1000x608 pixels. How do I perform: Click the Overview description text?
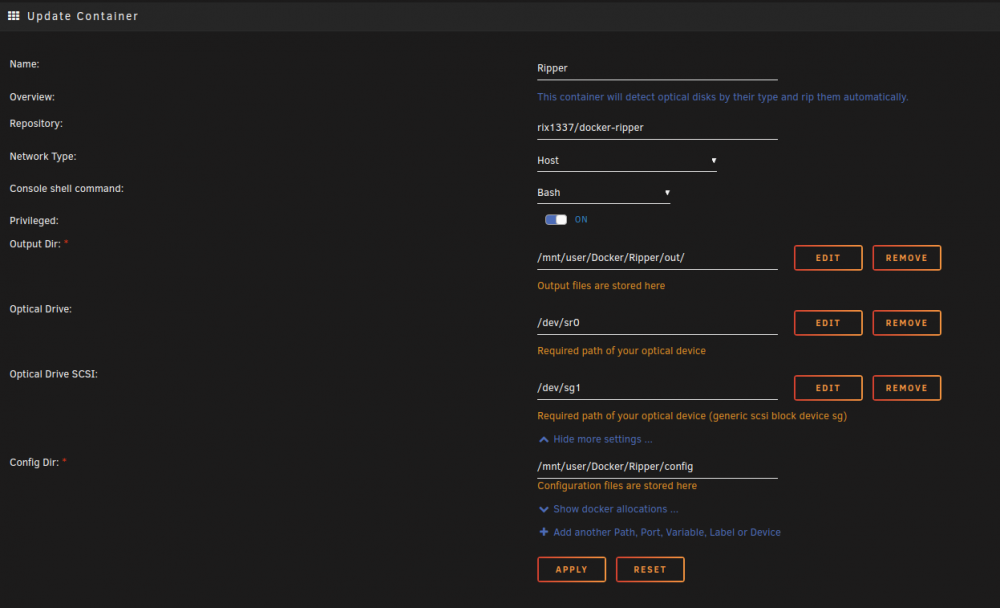pos(723,97)
